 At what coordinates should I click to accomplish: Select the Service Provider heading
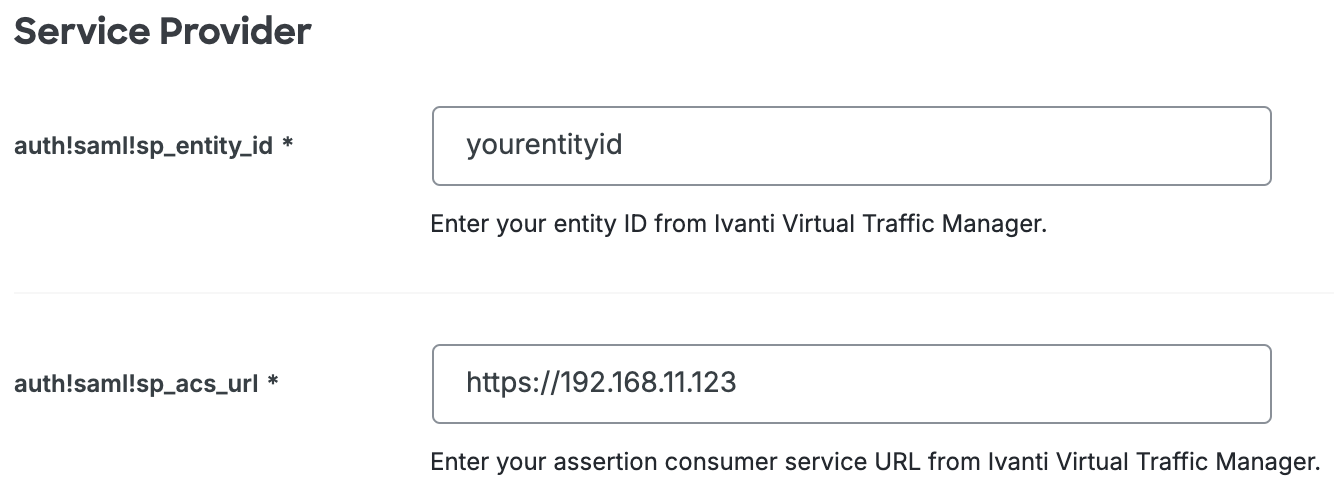[x=162, y=32]
